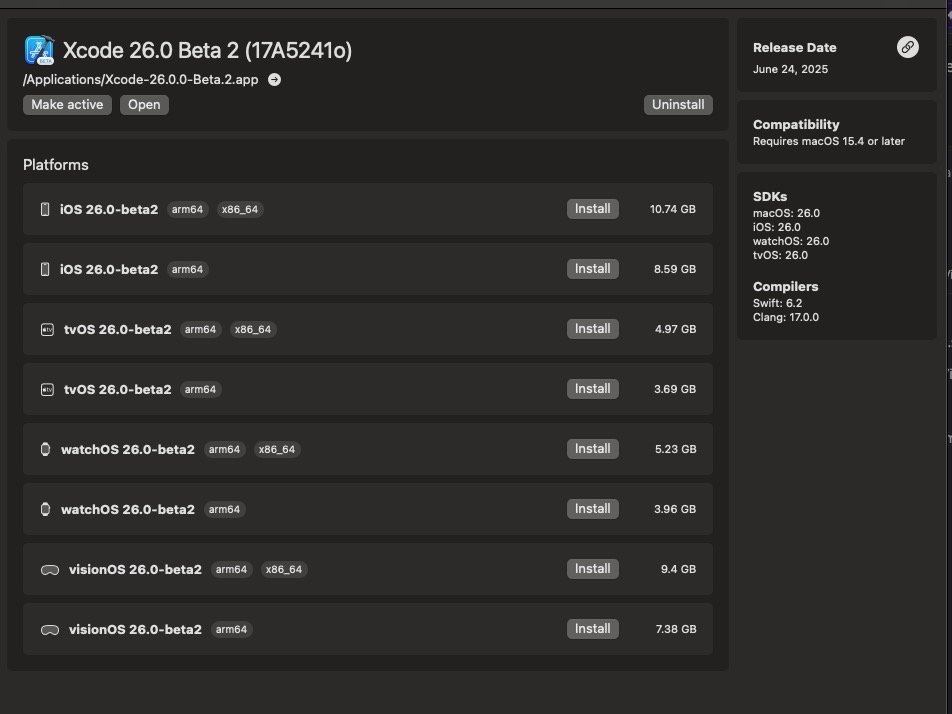Click iPhone icon for iOS 8.59 GB row
The width and height of the screenshot is (952, 714).
point(45,270)
